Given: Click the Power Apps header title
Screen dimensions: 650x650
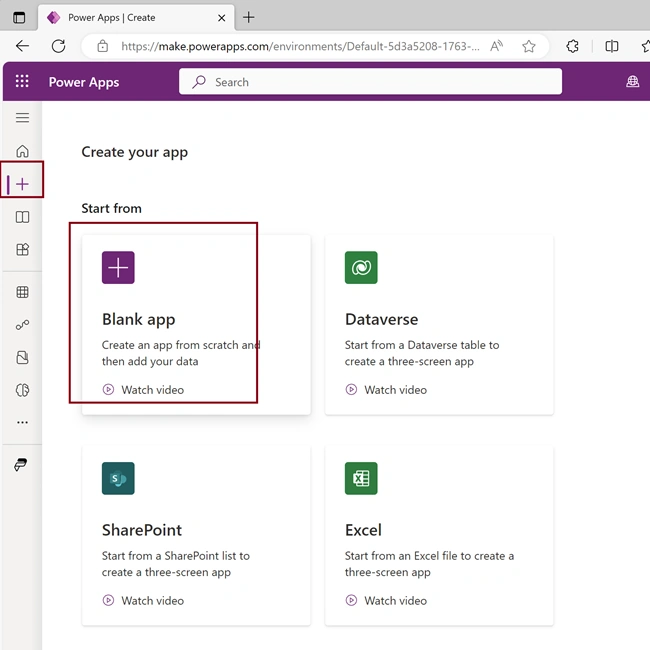Looking at the screenshot, I should point(84,82).
